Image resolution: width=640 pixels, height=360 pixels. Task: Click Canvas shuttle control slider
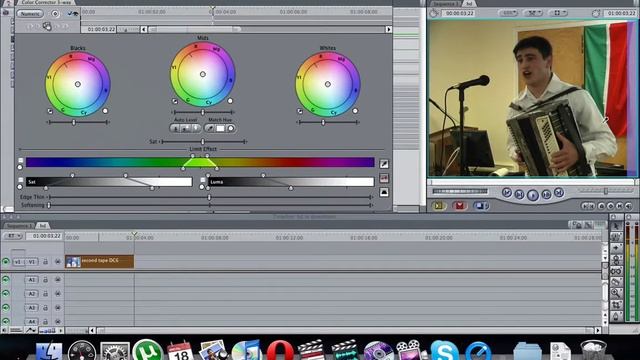[x=606, y=191]
